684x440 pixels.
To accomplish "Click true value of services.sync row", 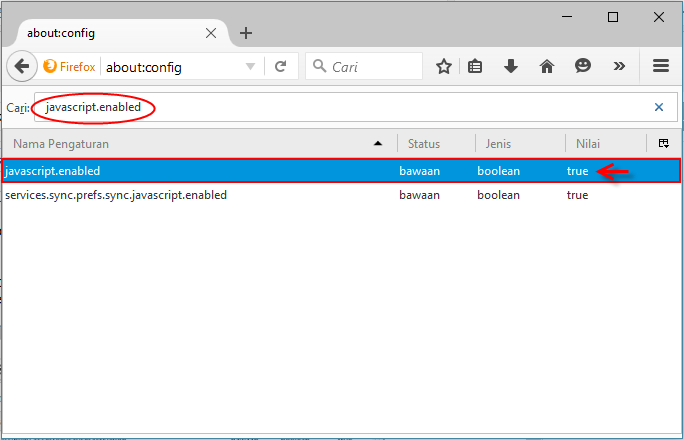I will point(577,195).
